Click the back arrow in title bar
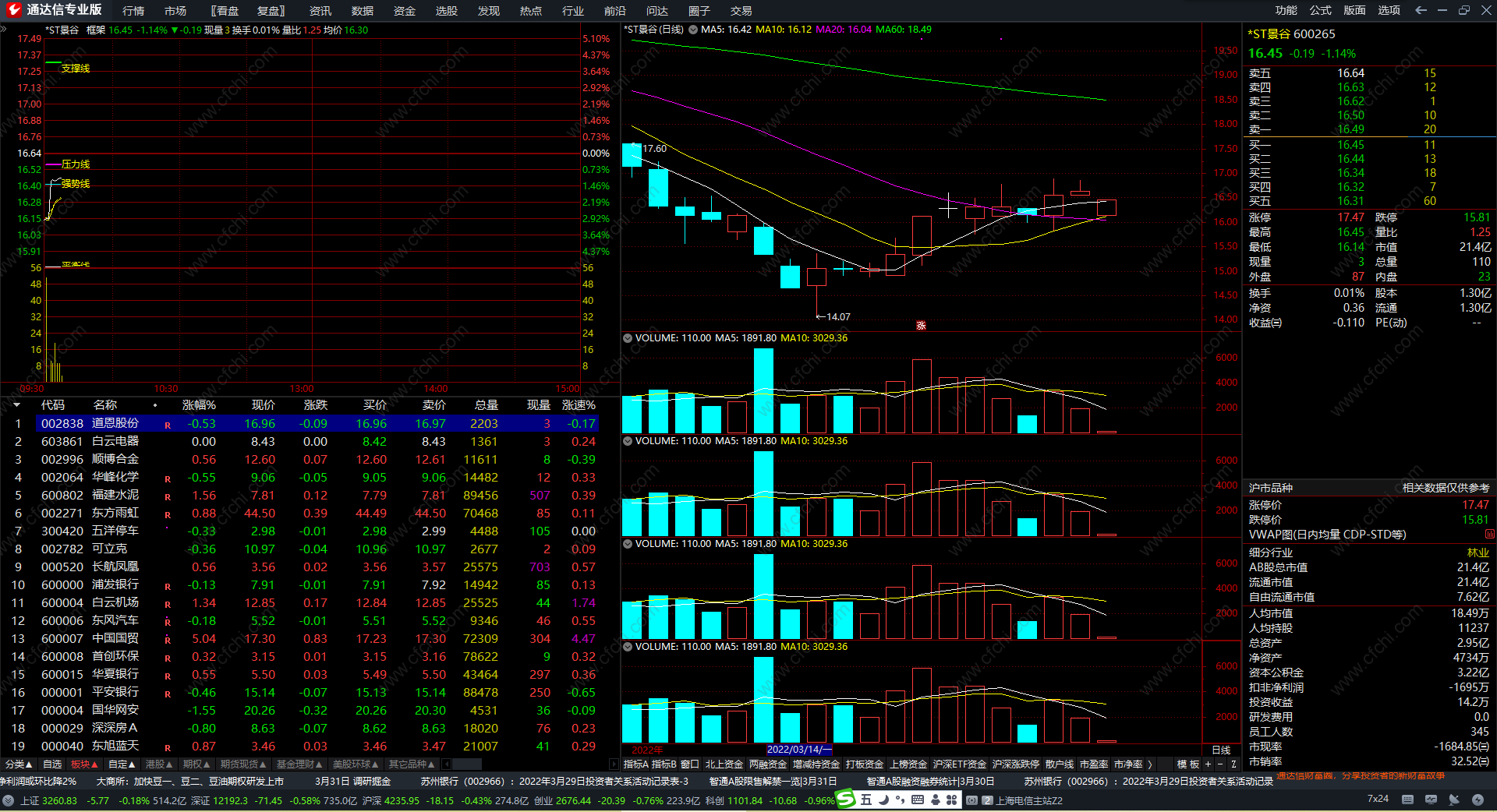The width and height of the screenshot is (1497, 812). [x=1421, y=10]
